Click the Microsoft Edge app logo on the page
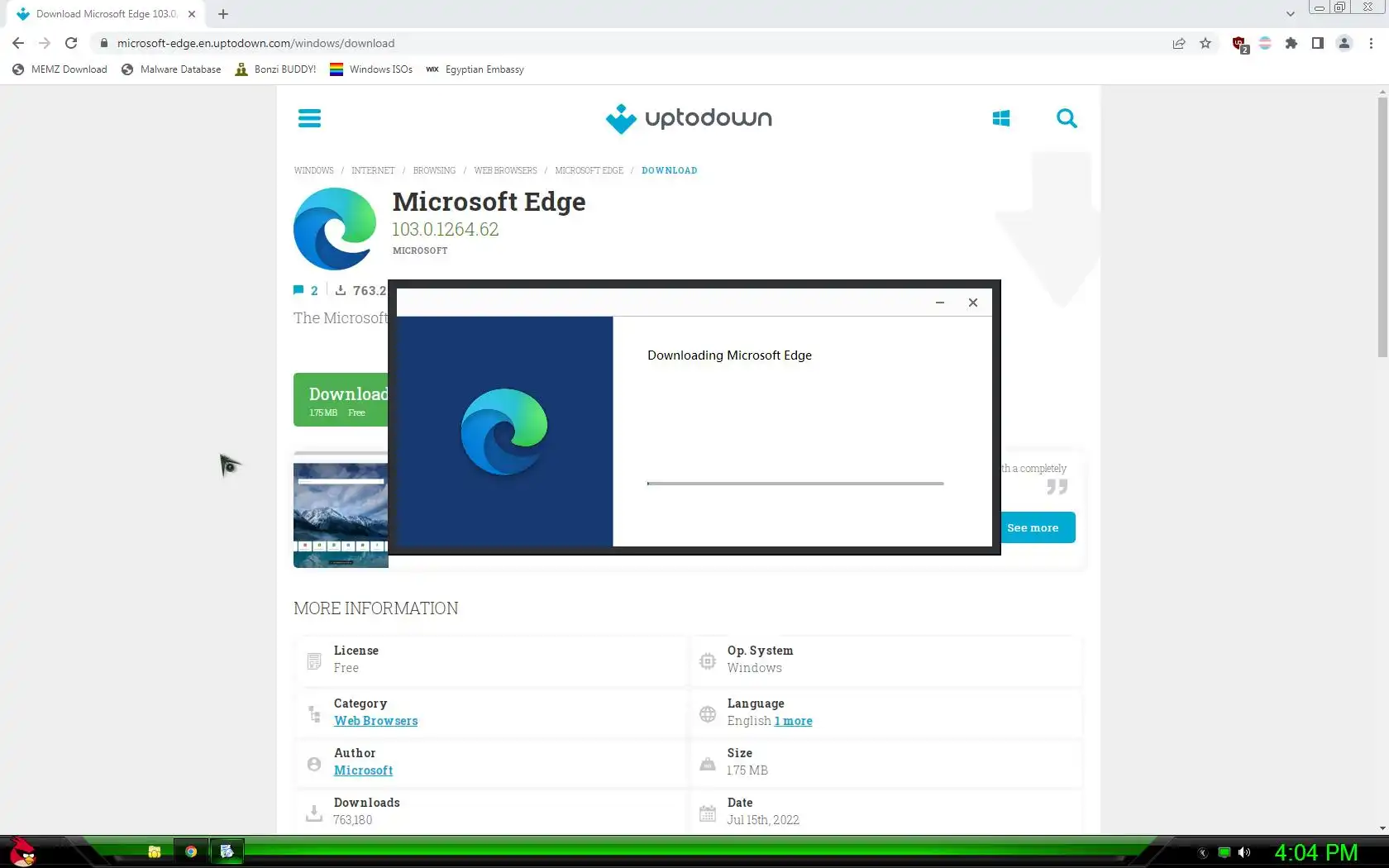 click(335, 229)
